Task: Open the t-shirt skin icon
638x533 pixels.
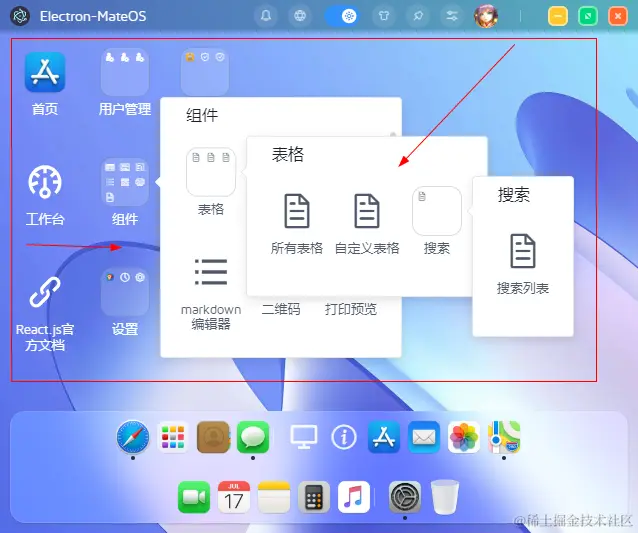Action: (384, 16)
